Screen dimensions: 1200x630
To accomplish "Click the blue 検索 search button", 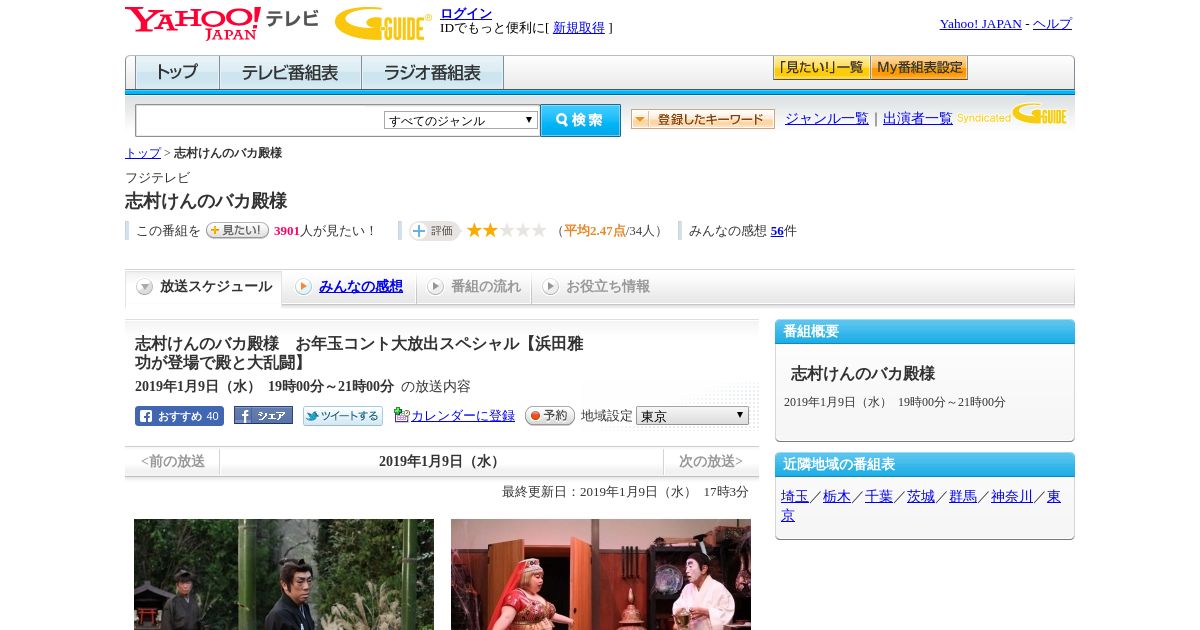I will [x=580, y=120].
